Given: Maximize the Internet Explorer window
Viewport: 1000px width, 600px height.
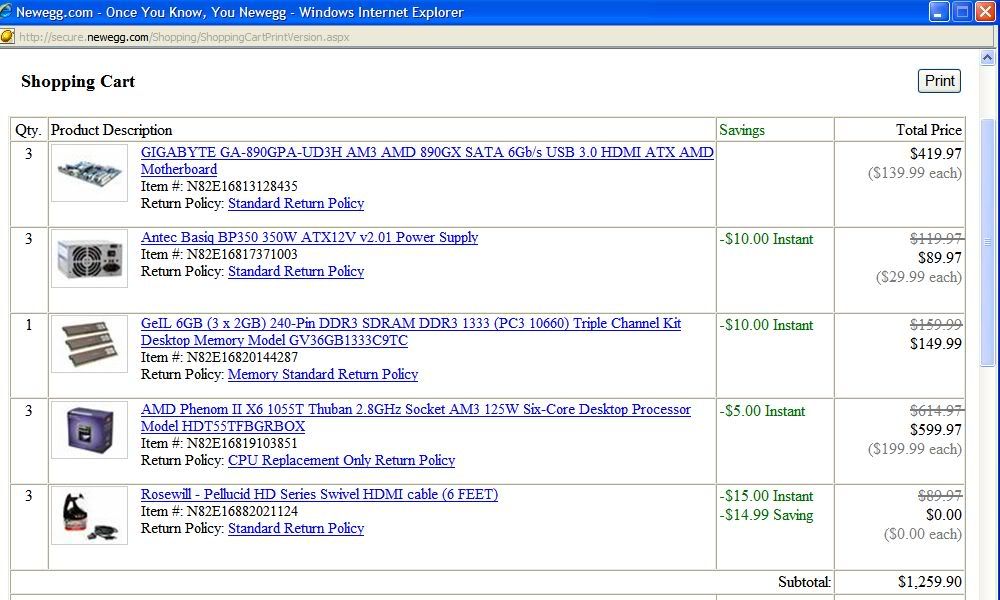Looking at the screenshot, I should pyautogui.click(x=962, y=12).
